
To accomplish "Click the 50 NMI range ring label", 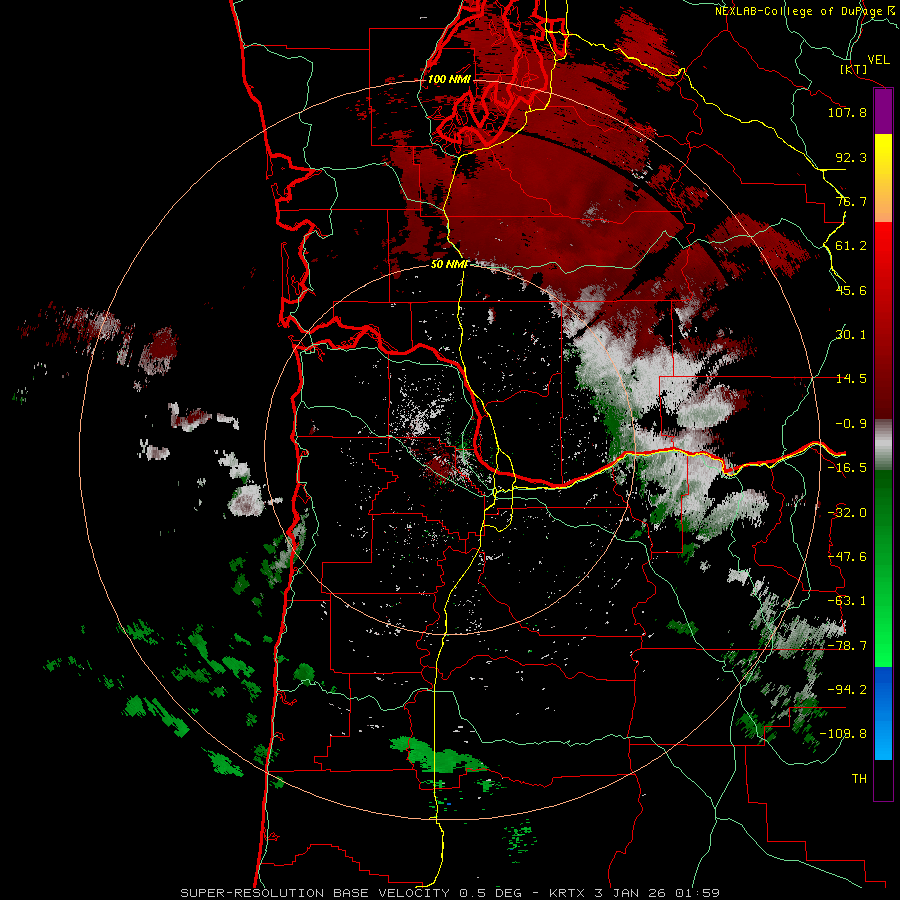I will pyautogui.click(x=449, y=264).
